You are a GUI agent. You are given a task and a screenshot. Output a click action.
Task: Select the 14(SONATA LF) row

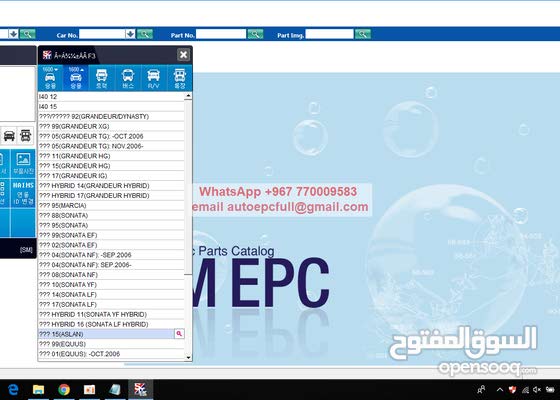pos(111,295)
